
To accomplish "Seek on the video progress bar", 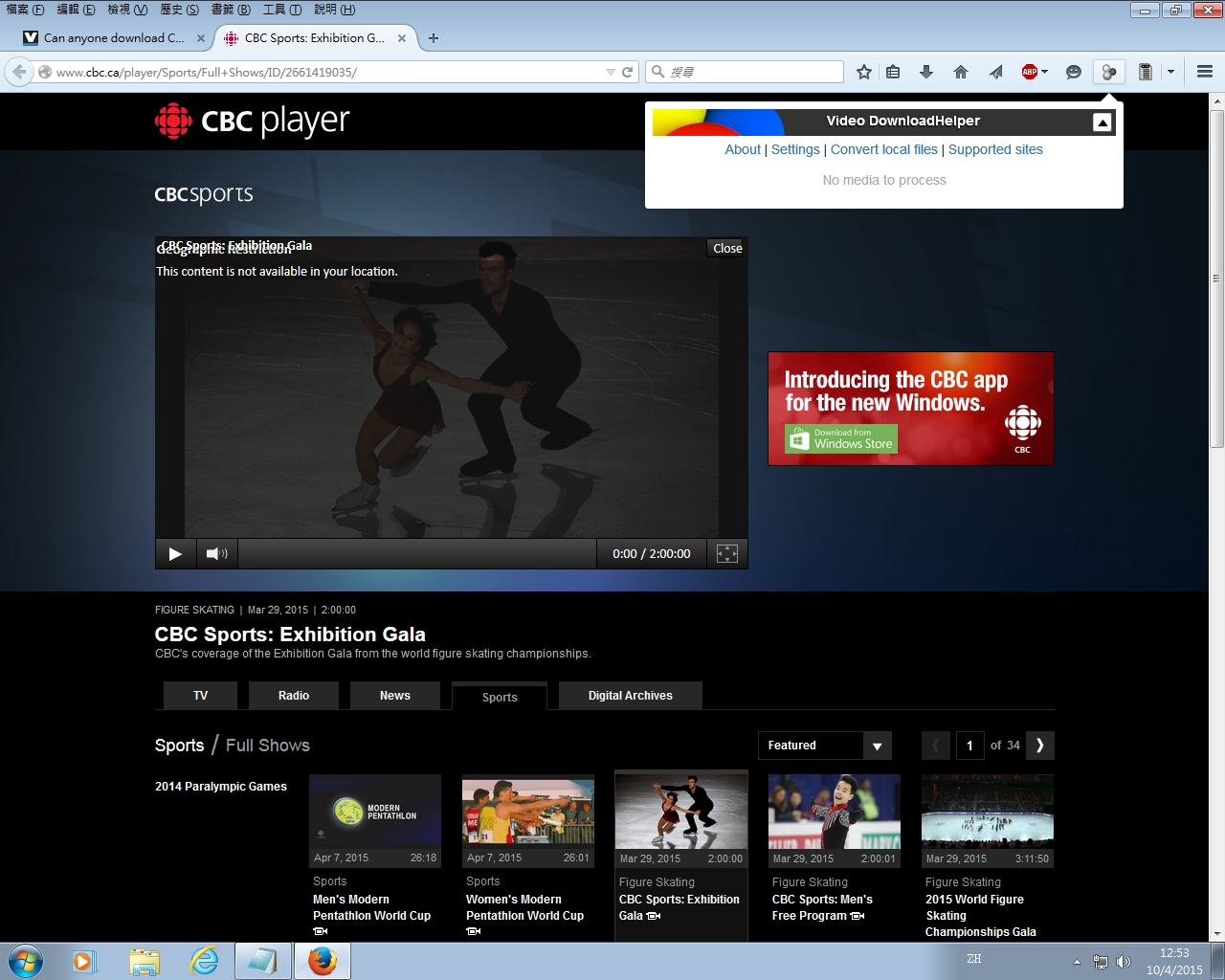I will (x=417, y=553).
